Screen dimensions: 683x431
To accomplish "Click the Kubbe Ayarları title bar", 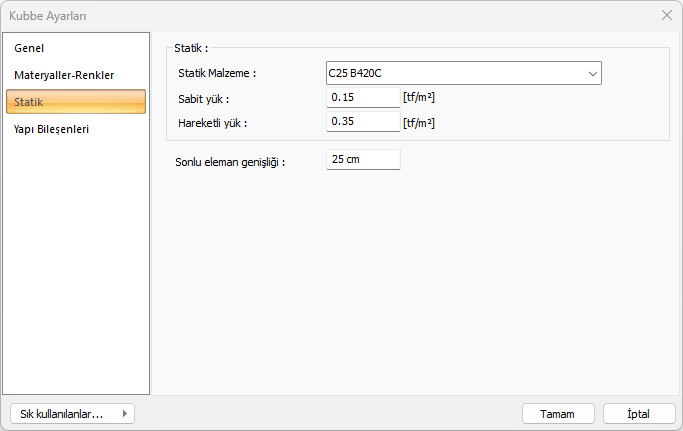I will tap(300, 15).
